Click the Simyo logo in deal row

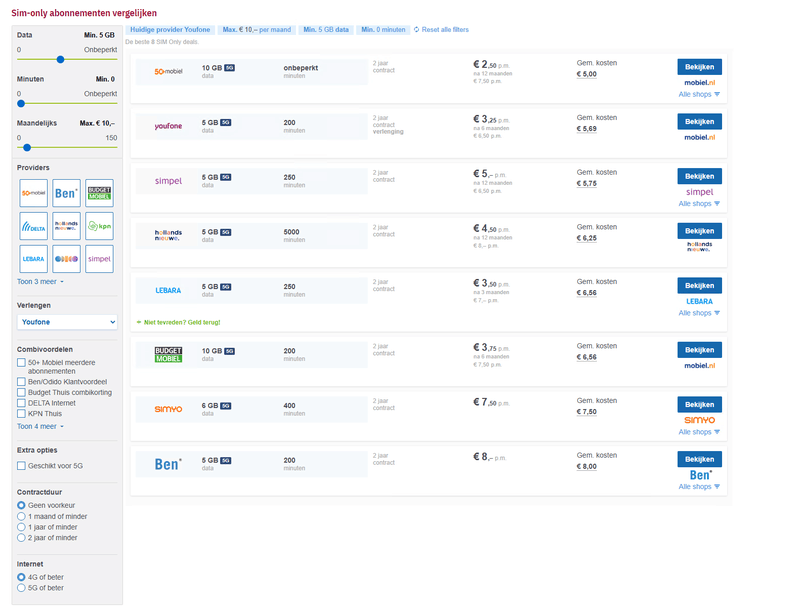[x=168, y=409]
